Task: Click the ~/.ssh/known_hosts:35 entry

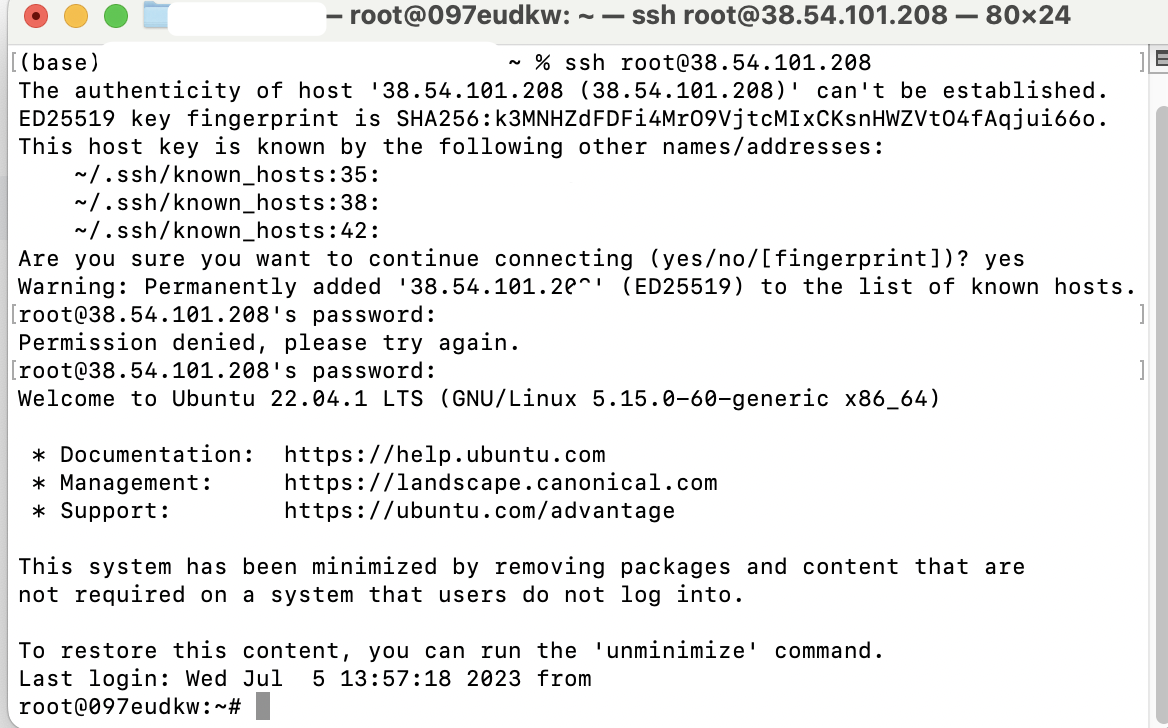Action: (x=227, y=175)
